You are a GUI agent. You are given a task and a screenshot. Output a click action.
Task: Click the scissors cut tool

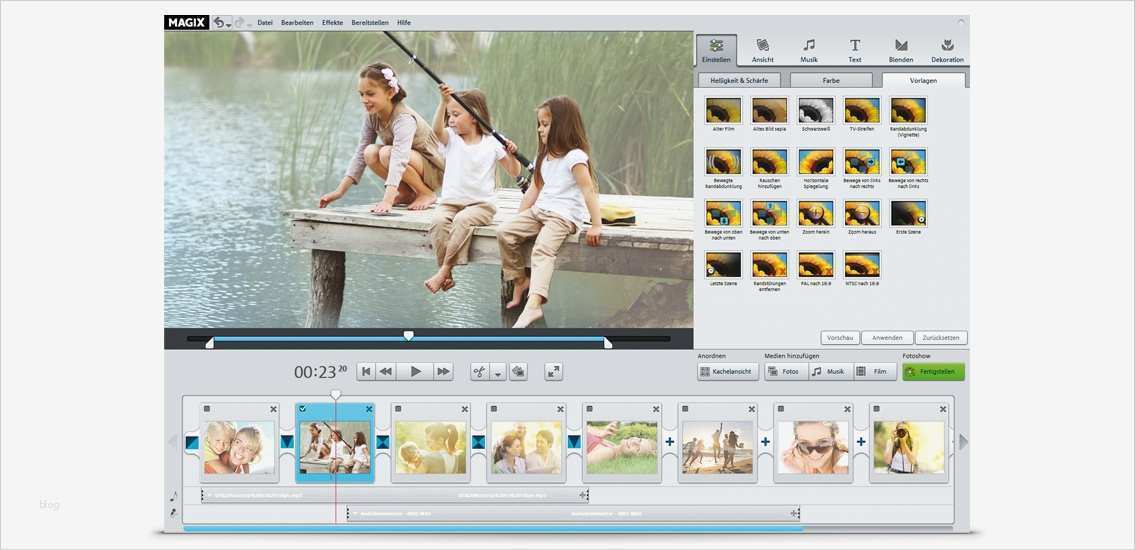[480, 371]
